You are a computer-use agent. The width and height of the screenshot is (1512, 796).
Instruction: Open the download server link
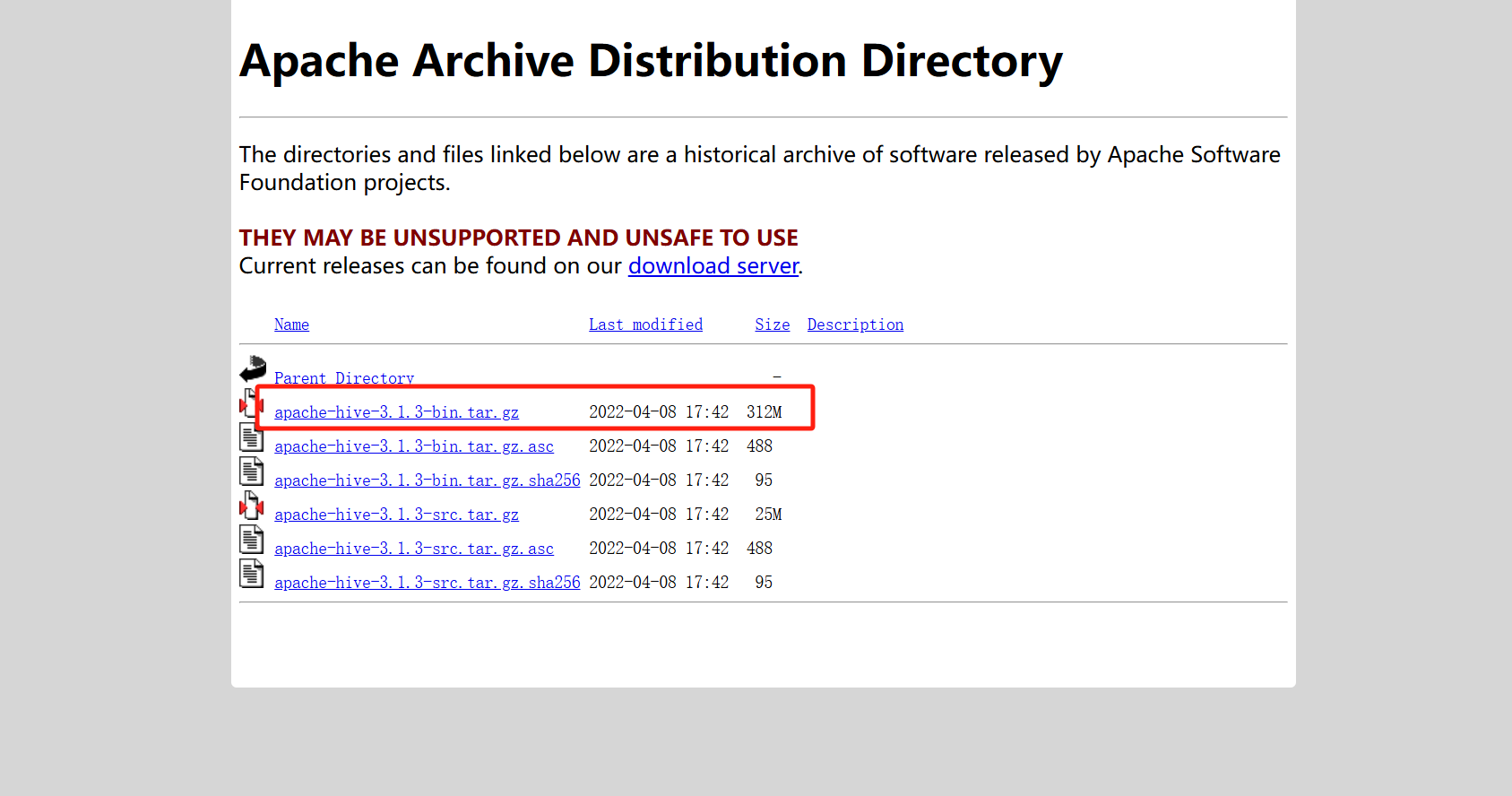(x=713, y=266)
